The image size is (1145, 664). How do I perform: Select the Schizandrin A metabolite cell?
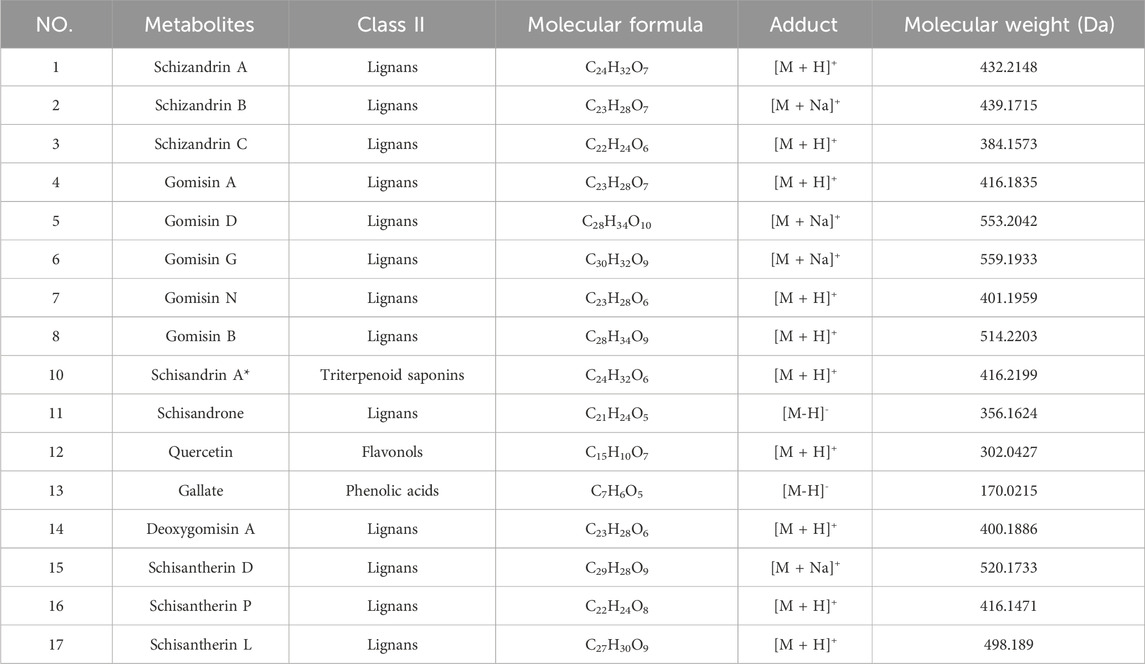199,67
